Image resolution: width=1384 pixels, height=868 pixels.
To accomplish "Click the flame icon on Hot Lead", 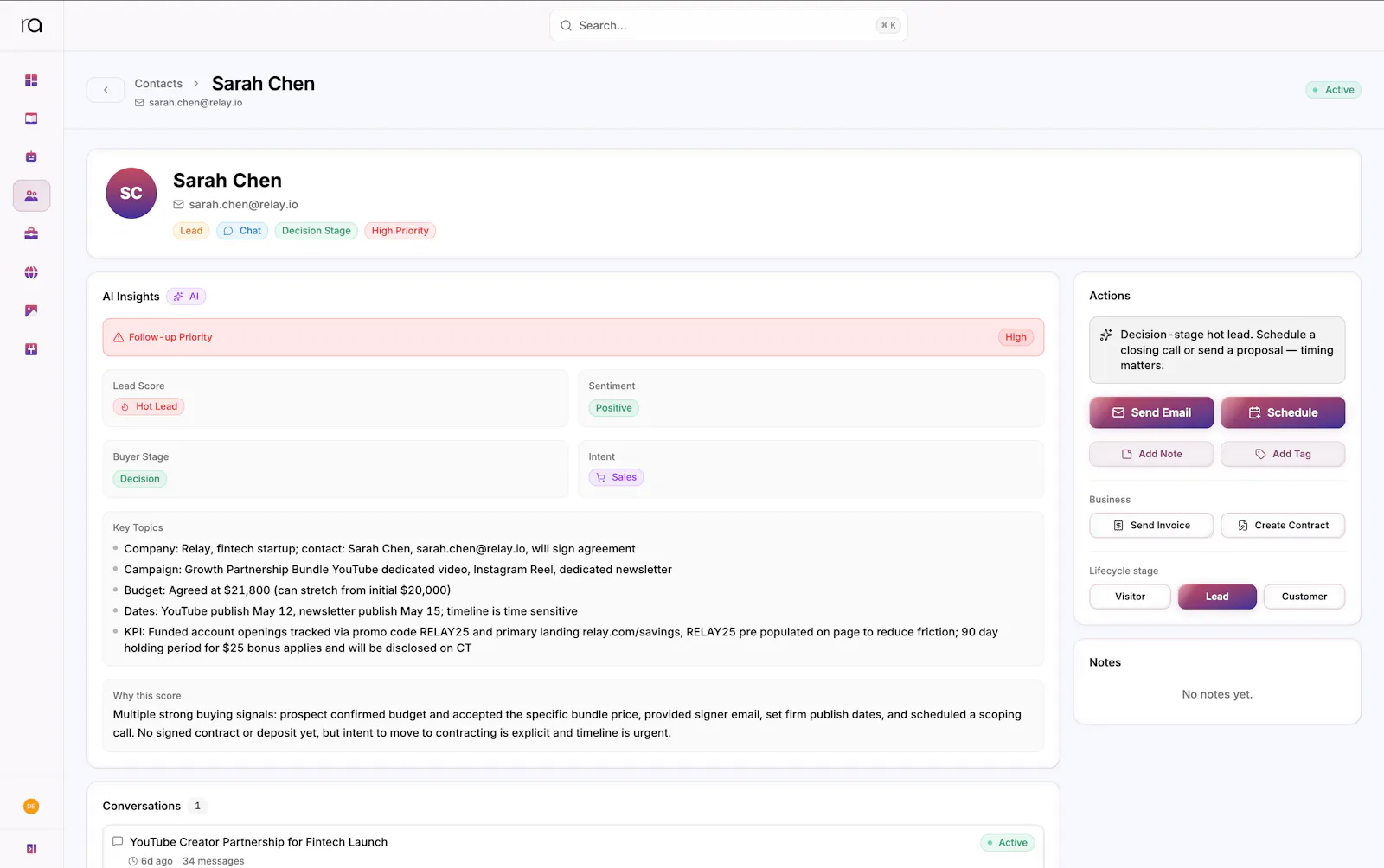I will (x=125, y=406).
